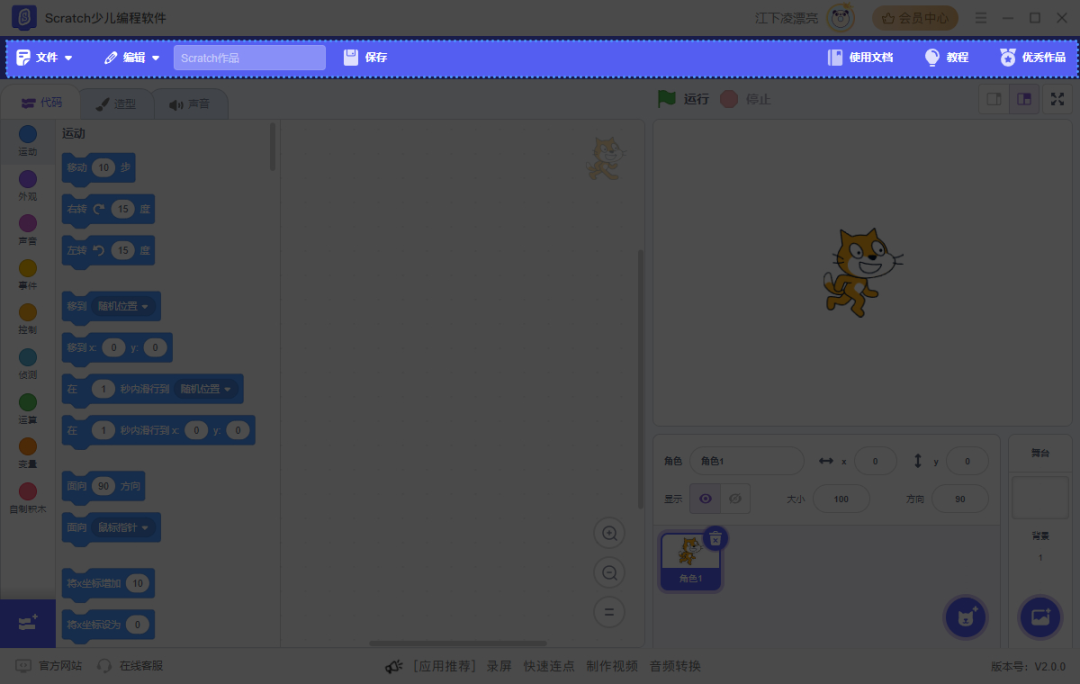Click the 左转 15 度 block
The image size is (1080, 684).
(x=108, y=251)
